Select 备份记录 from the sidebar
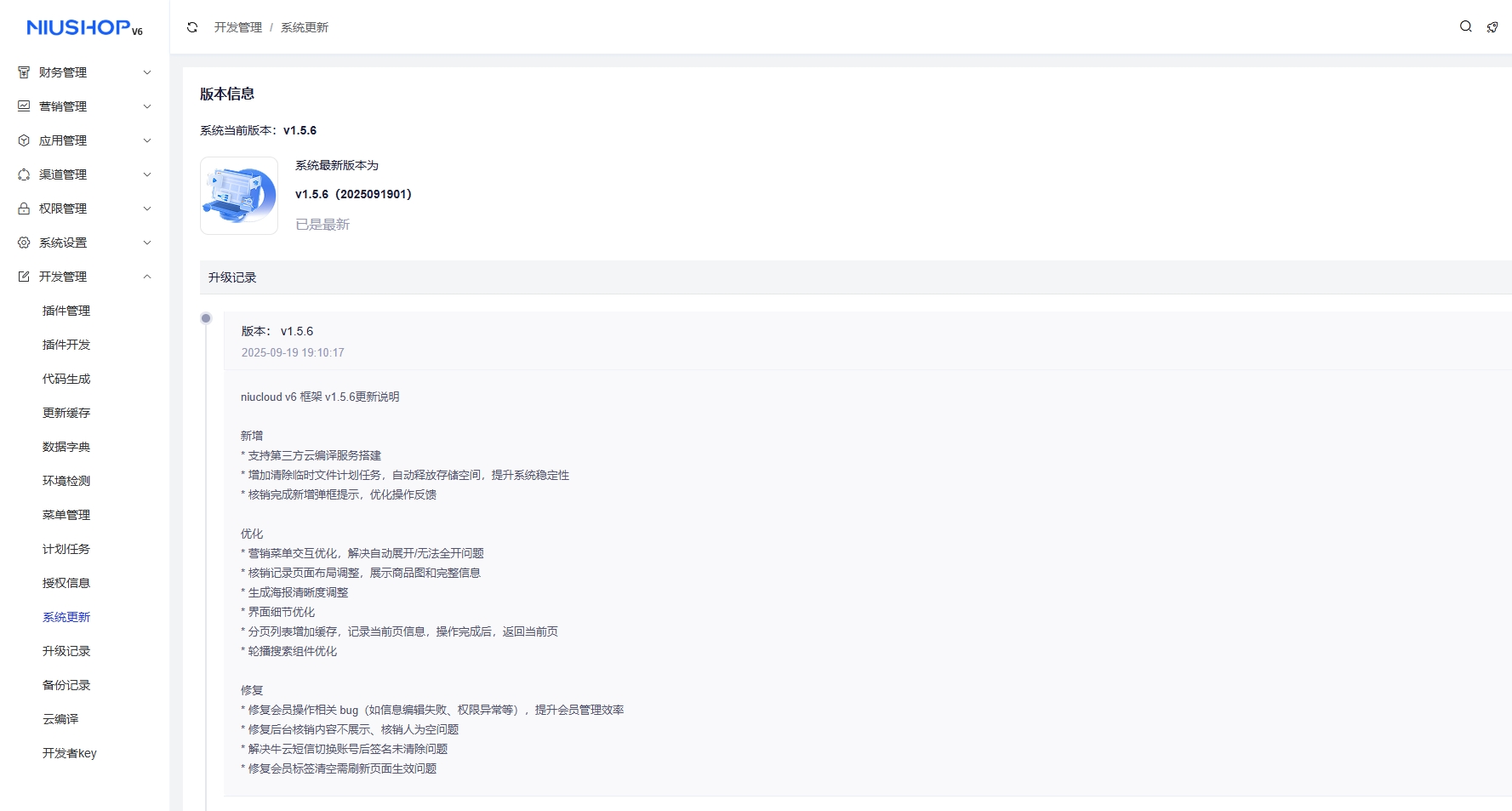Screen dimensions: 1512x811 66,685
